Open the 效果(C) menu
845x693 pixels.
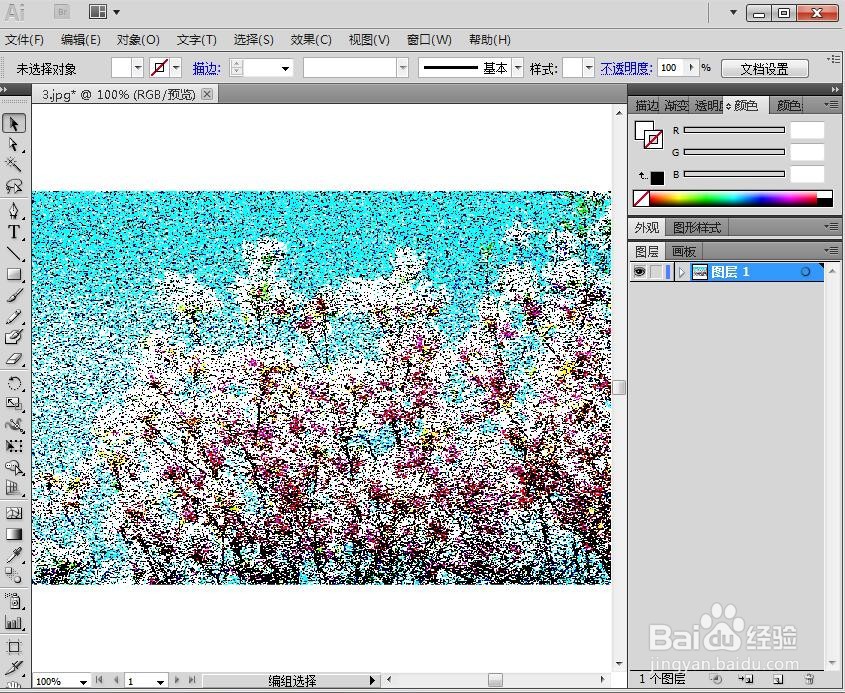point(311,40)
